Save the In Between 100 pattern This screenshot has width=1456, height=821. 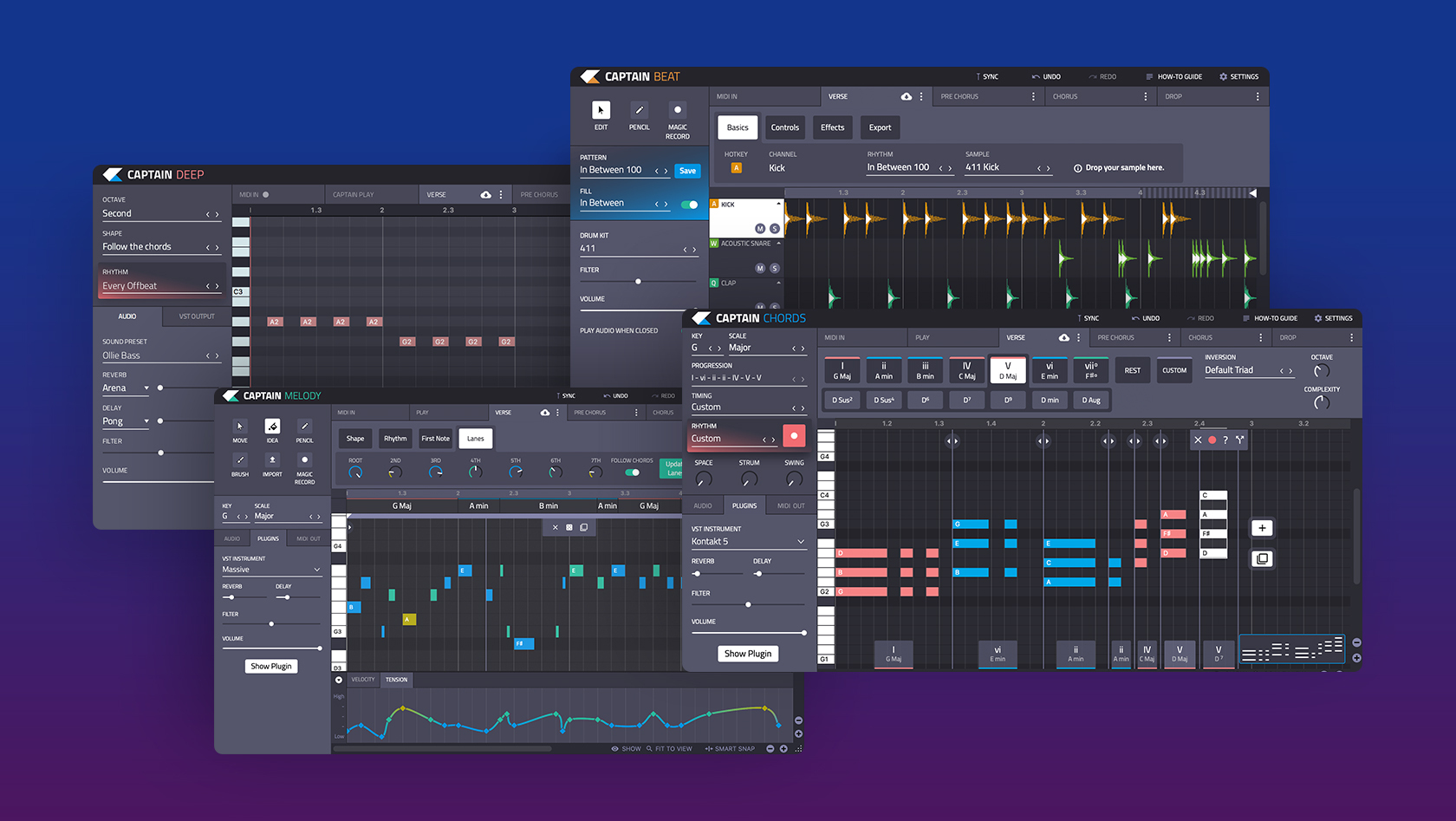pyautogui.click(x=687, y=171)
